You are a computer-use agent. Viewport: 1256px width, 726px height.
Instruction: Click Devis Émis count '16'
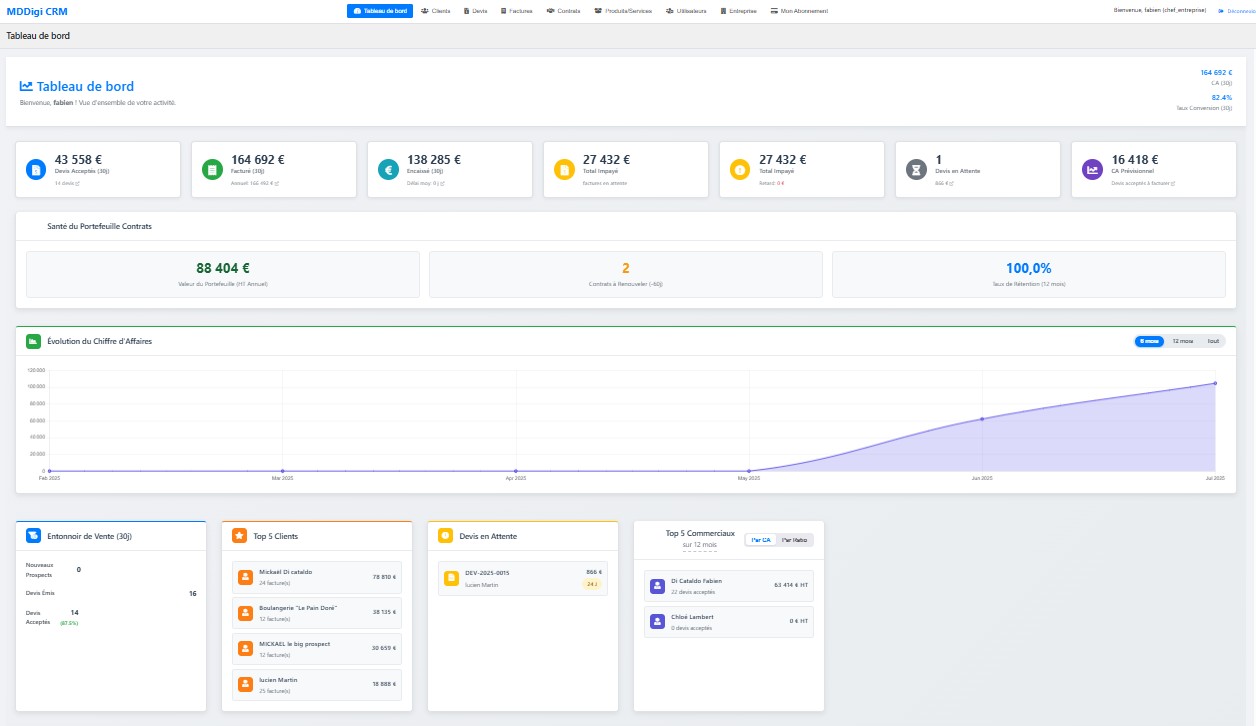(192, 593)
